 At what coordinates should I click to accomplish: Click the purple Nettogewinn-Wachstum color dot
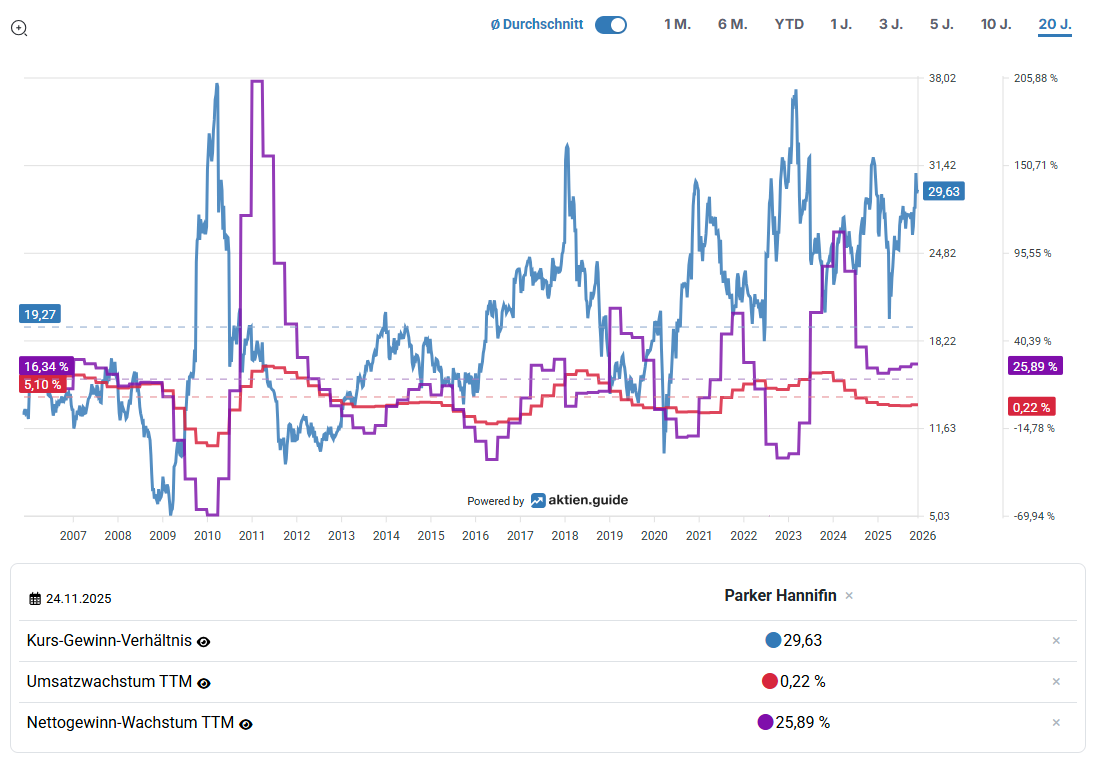click(x=765, y=723)
